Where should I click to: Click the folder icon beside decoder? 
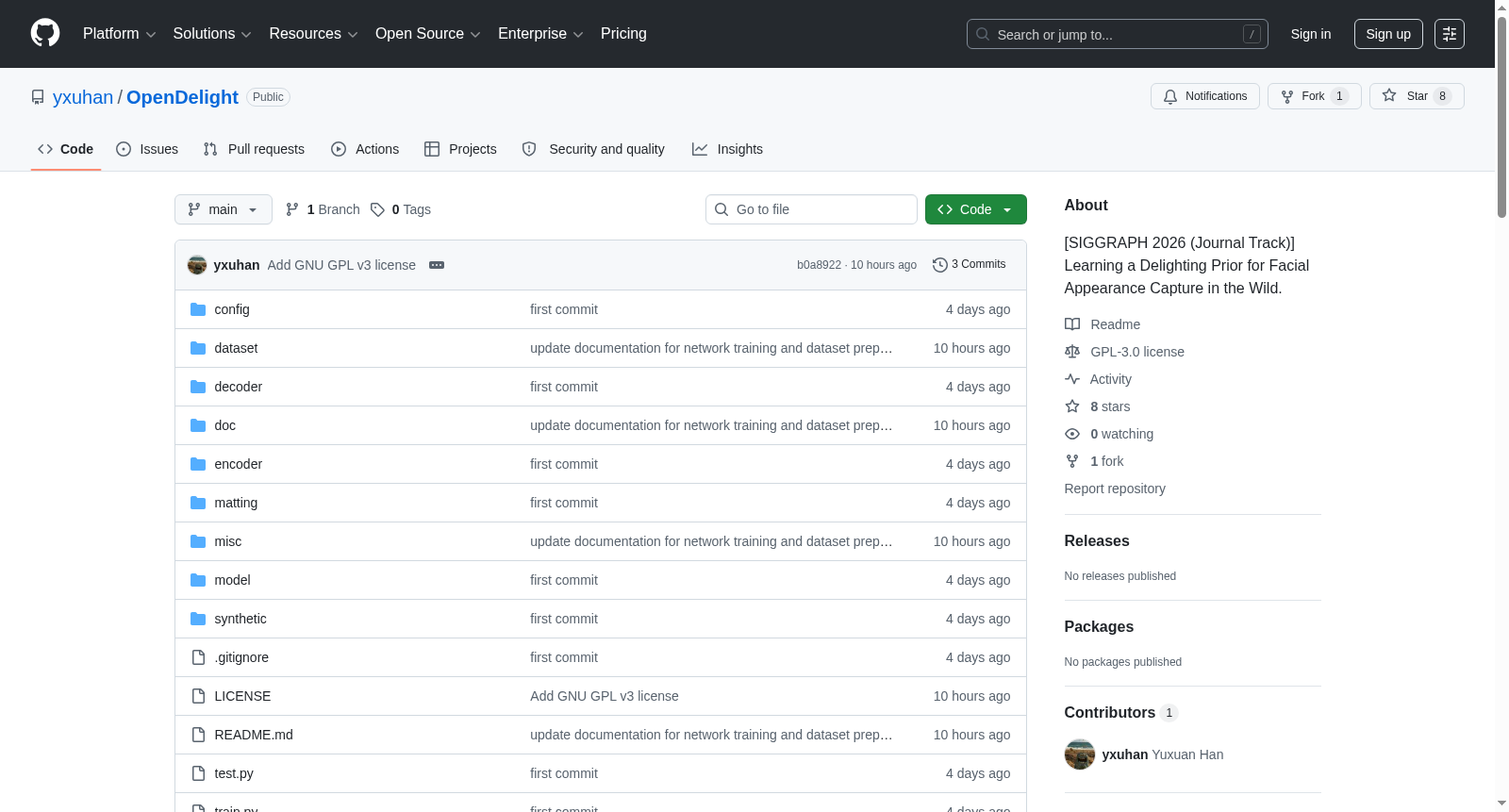pyautogui.click(x=198, y=387)
